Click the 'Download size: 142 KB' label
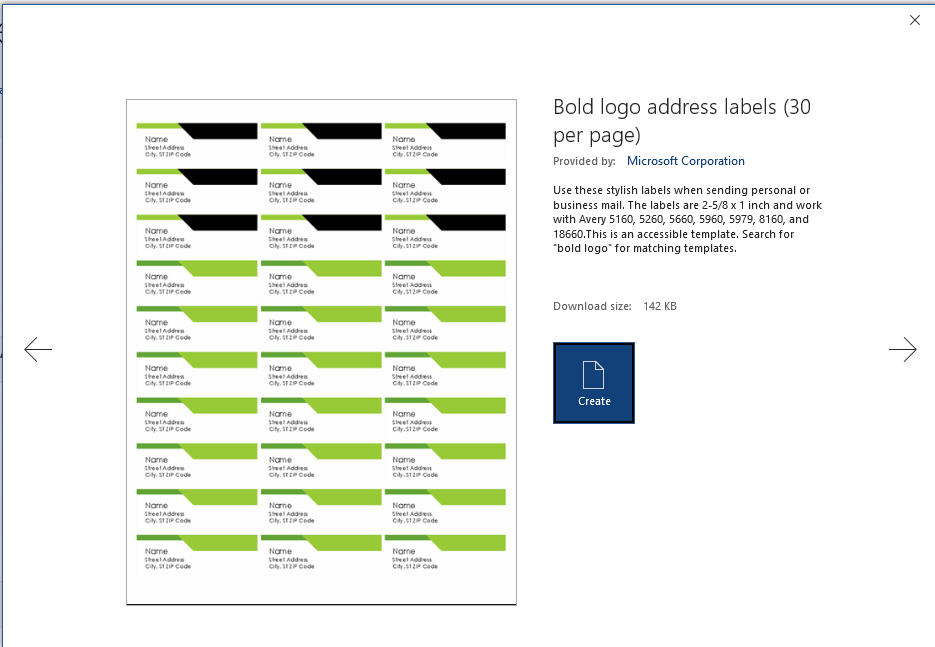Screen dimensions: 935x647 pos(615,306)
